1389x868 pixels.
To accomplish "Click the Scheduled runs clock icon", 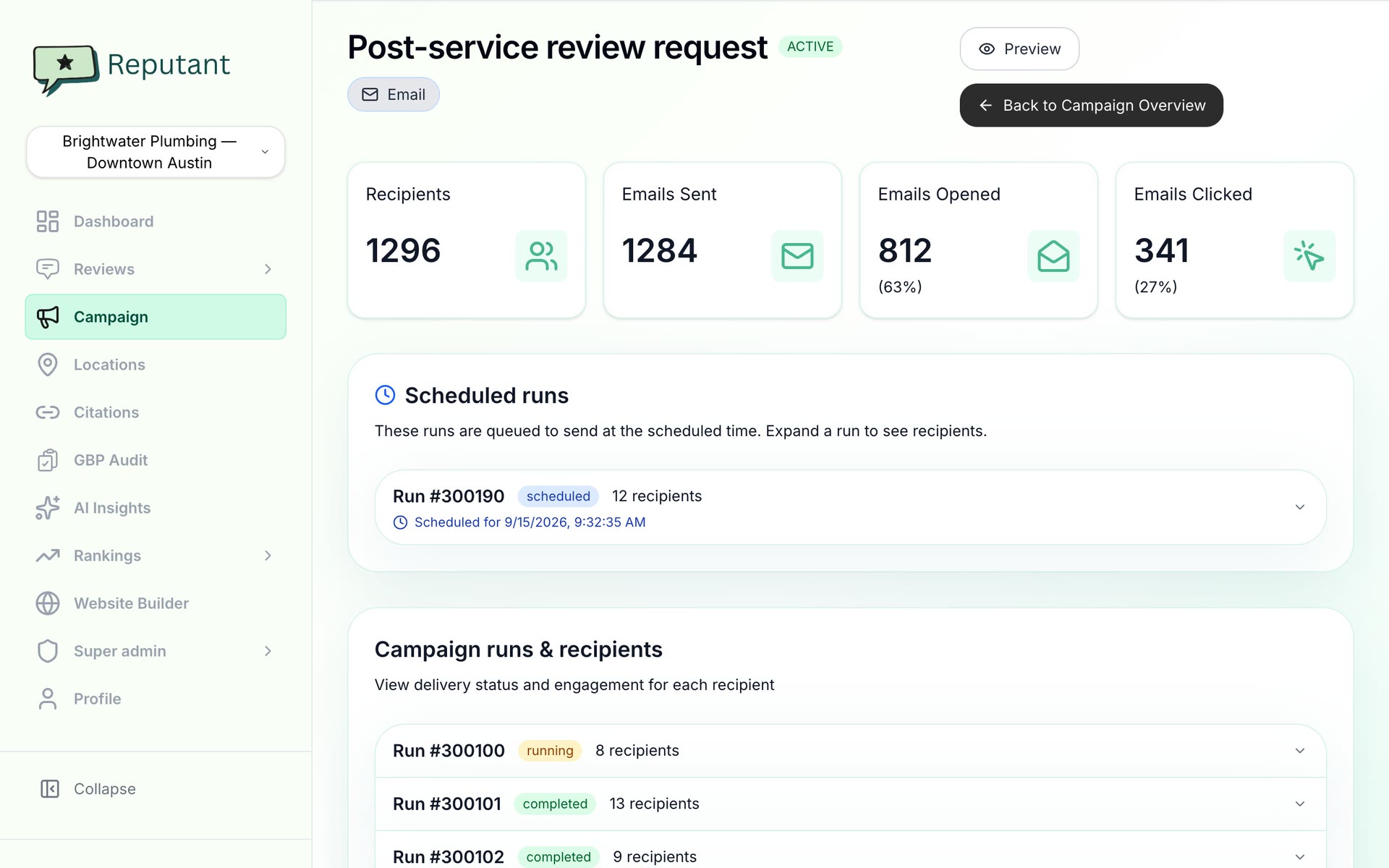I will 385,395.
